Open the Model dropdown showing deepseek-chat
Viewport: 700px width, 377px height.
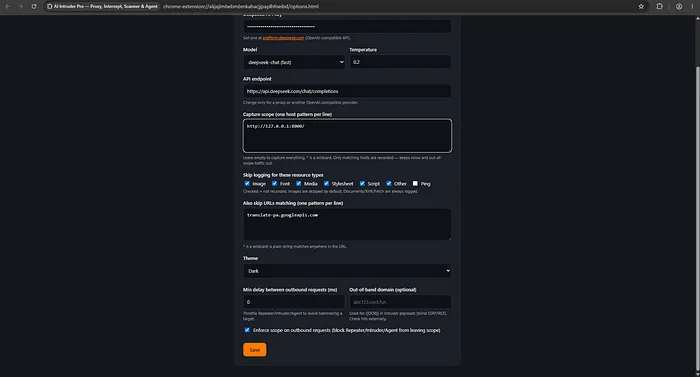point(295,62)
